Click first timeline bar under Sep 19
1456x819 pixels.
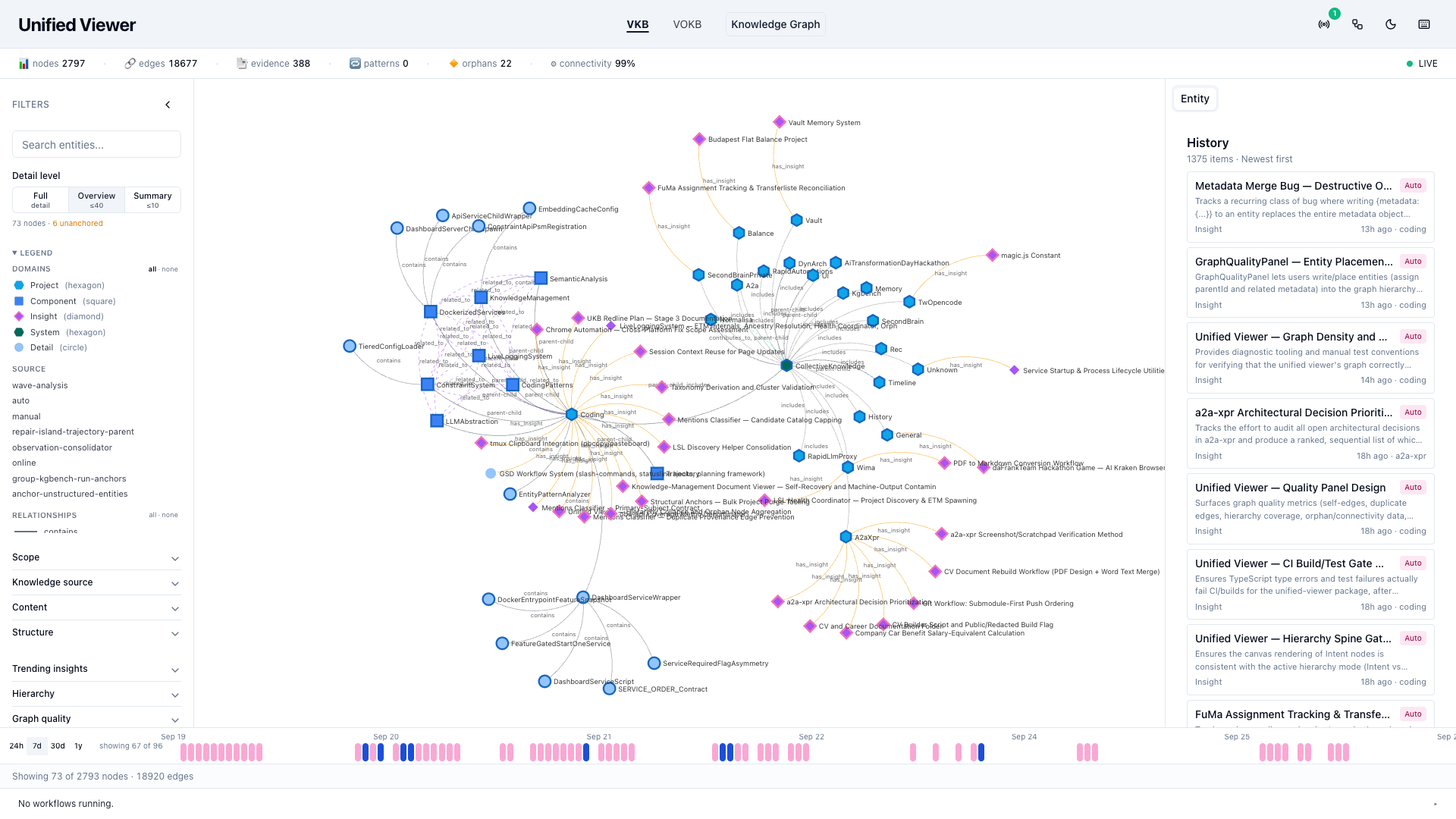pos(184,752)
